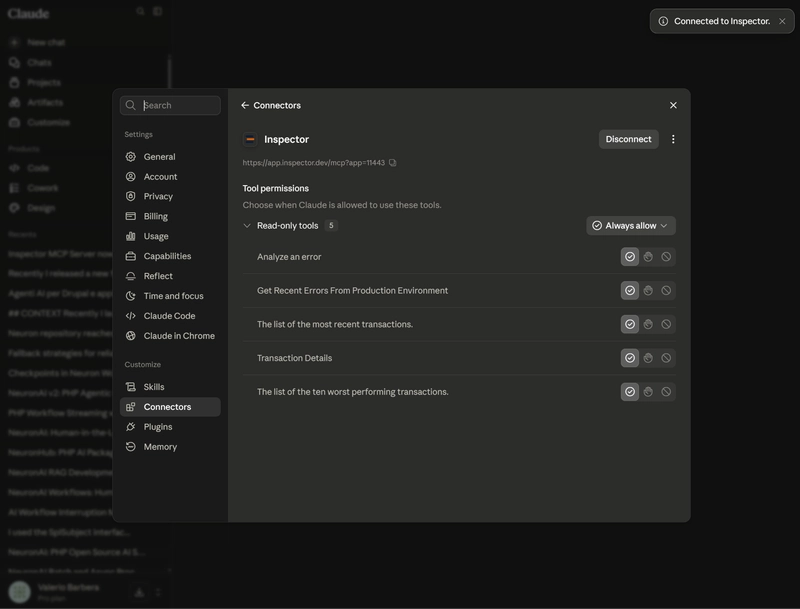Select Connectors in the sidebar
The width and height of the screenshot is (800, 609).
[170, 407]
